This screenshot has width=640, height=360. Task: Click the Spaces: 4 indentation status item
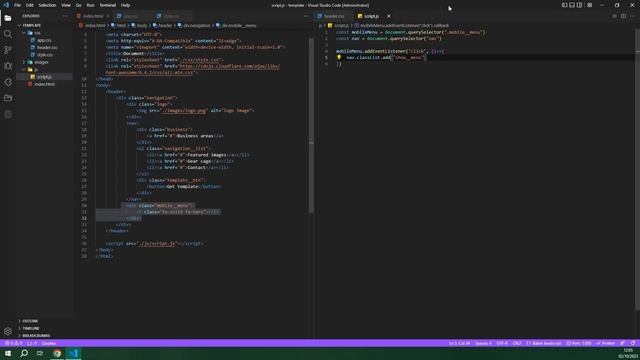483,343
